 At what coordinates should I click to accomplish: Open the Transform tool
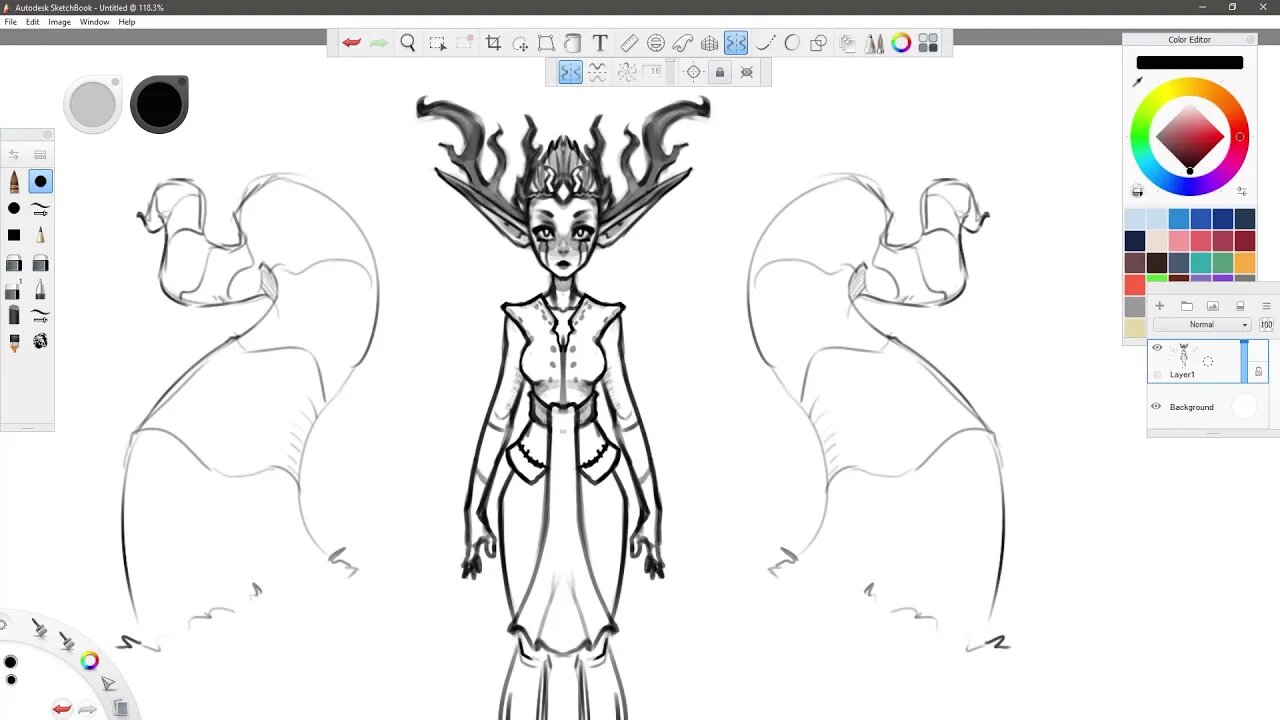click(x=546, y=43)
